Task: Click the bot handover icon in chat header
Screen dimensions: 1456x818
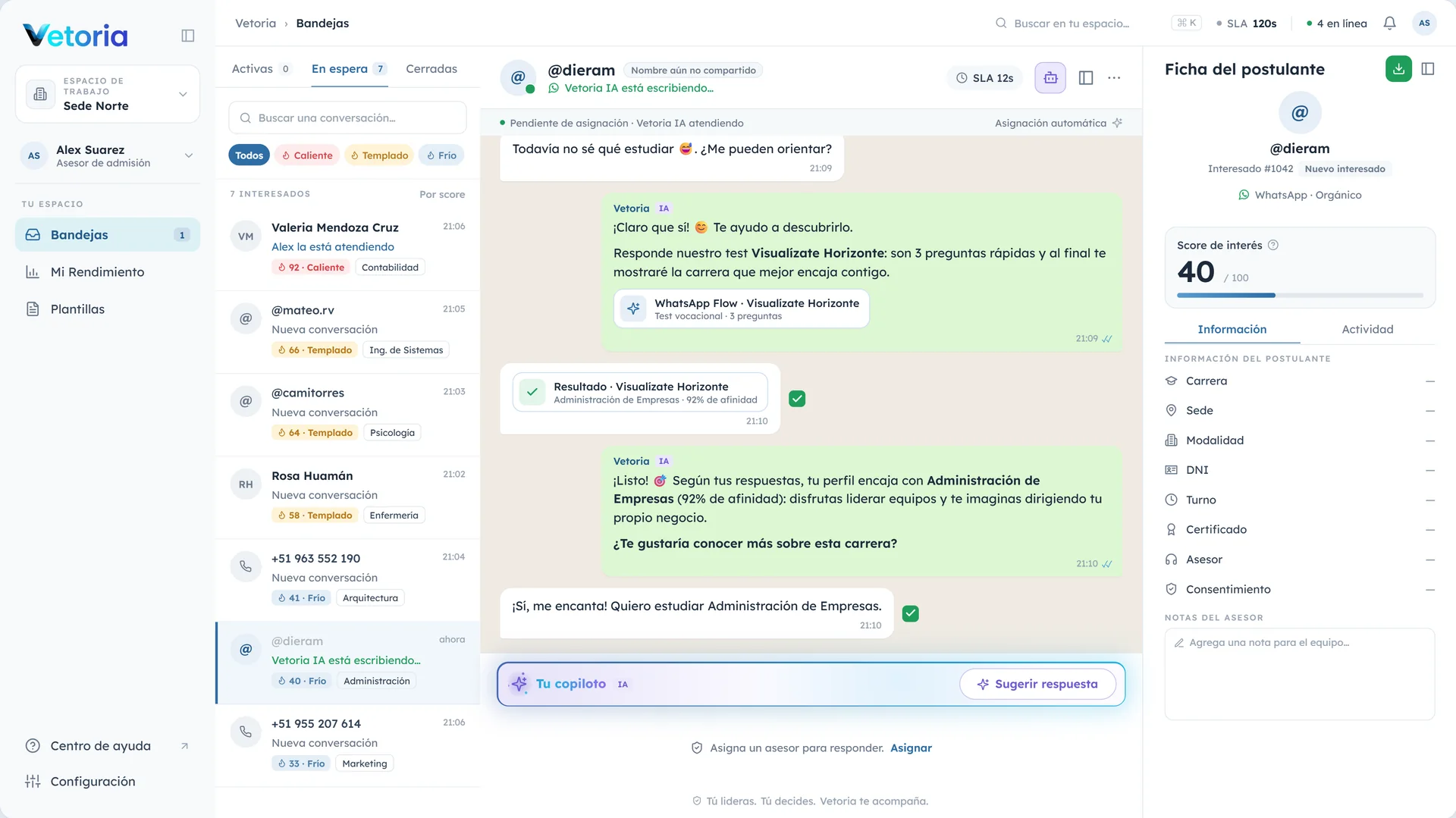Action: click(1050, 77)
